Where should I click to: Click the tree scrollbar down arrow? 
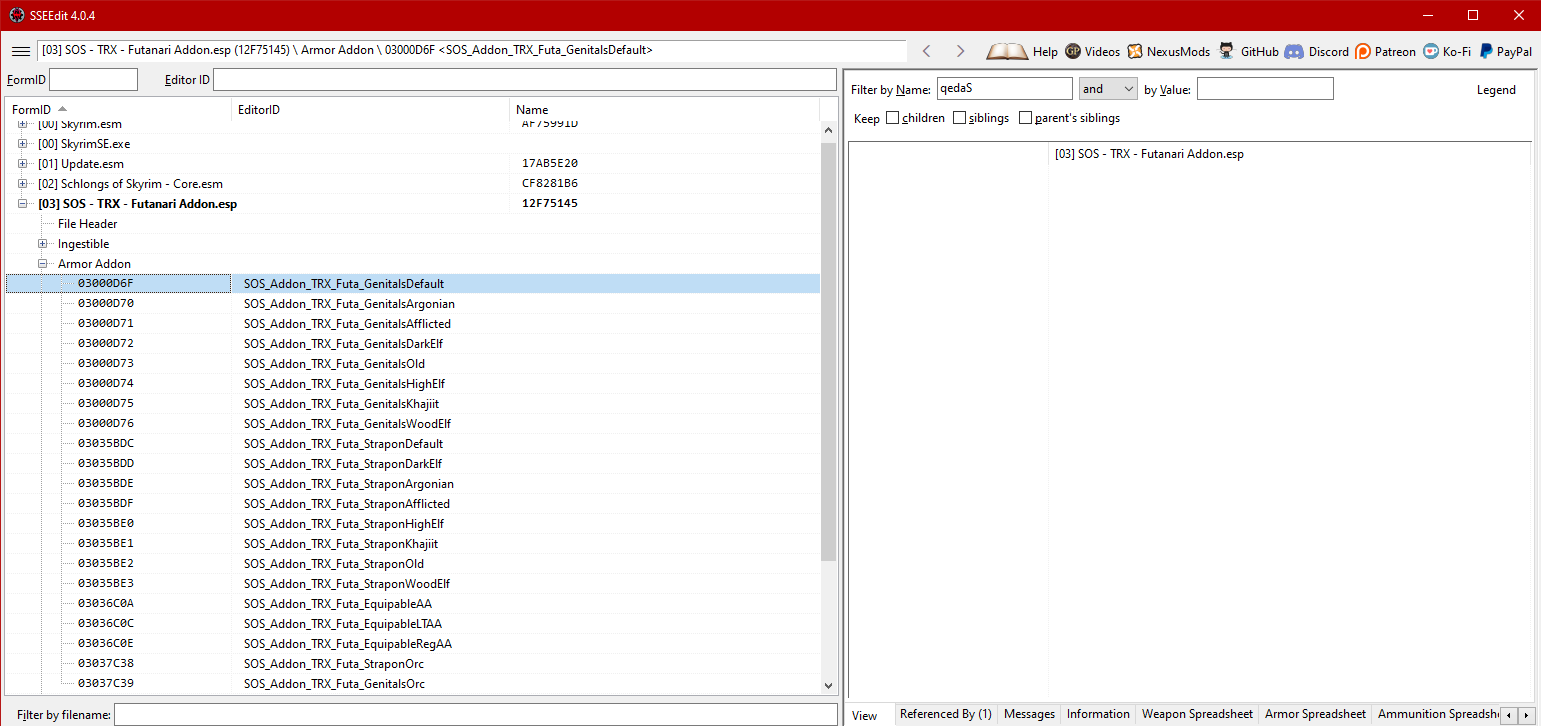(x=828, y=685)
